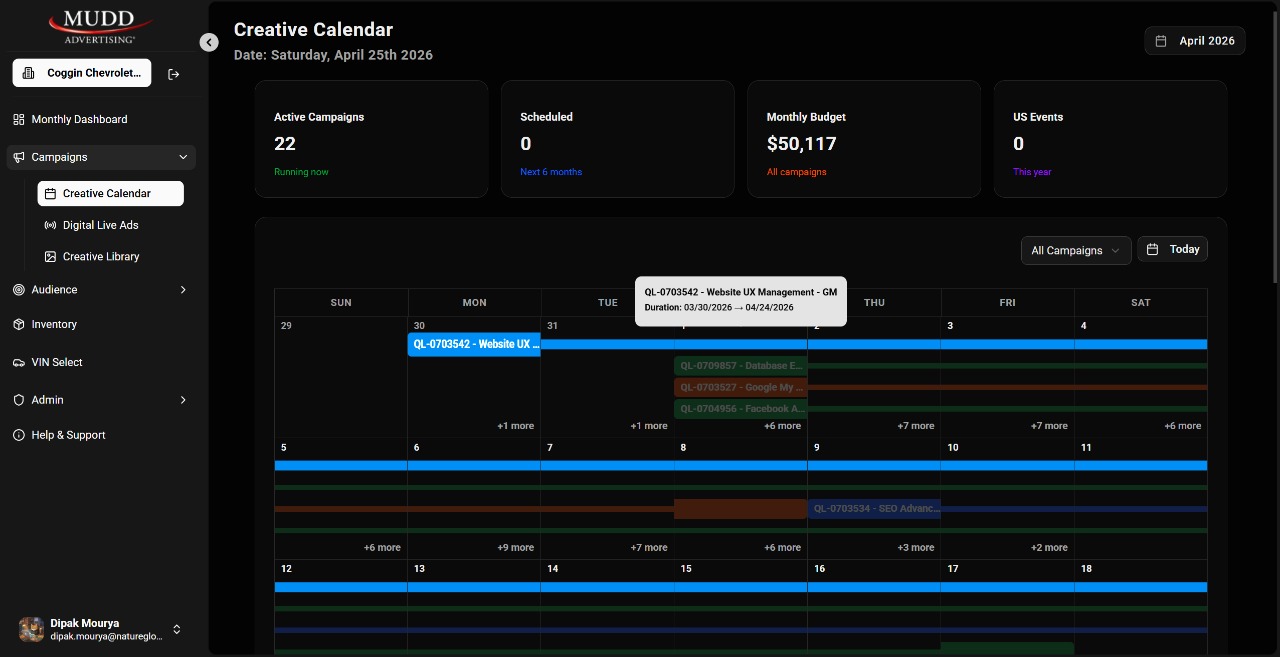Click the Today button
The image size is (1280, 657).
click(1172, 249)
